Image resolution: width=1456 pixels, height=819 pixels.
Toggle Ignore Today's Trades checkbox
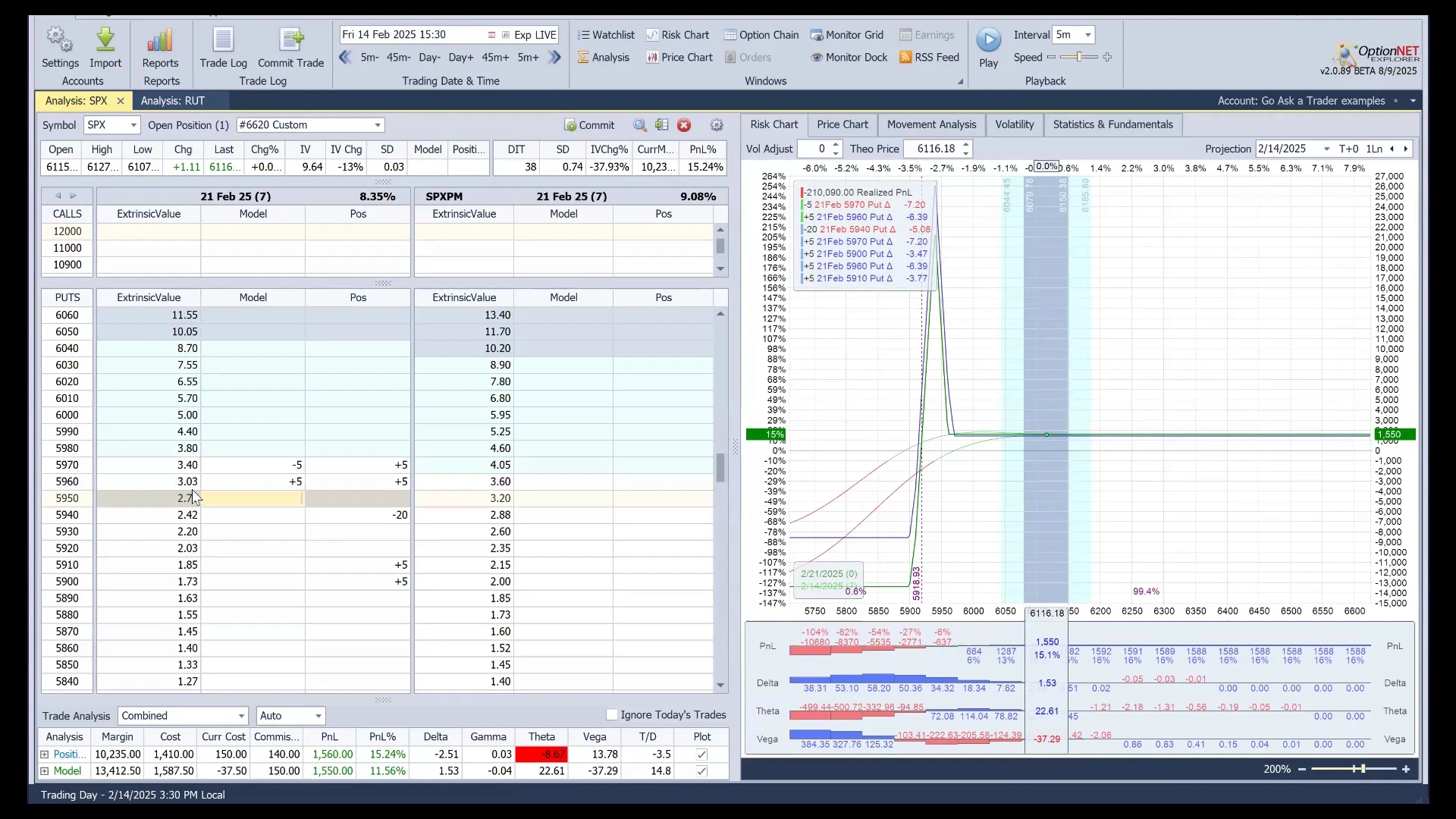(x=611, y=714)
